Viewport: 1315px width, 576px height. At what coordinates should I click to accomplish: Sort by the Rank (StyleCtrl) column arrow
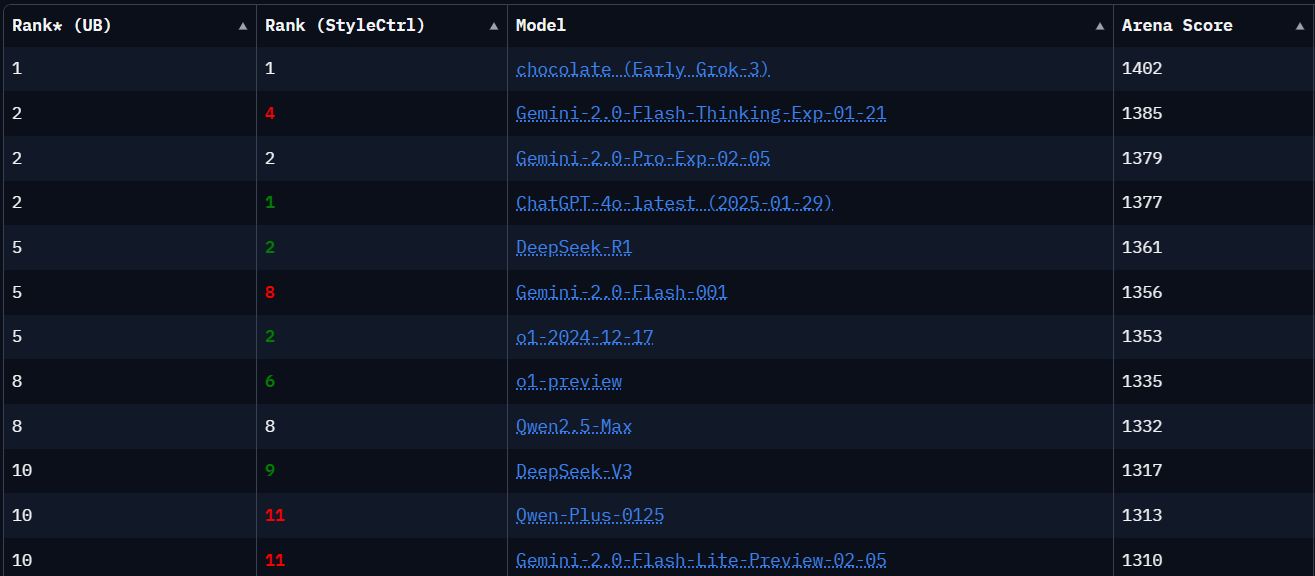pos(494,27)
